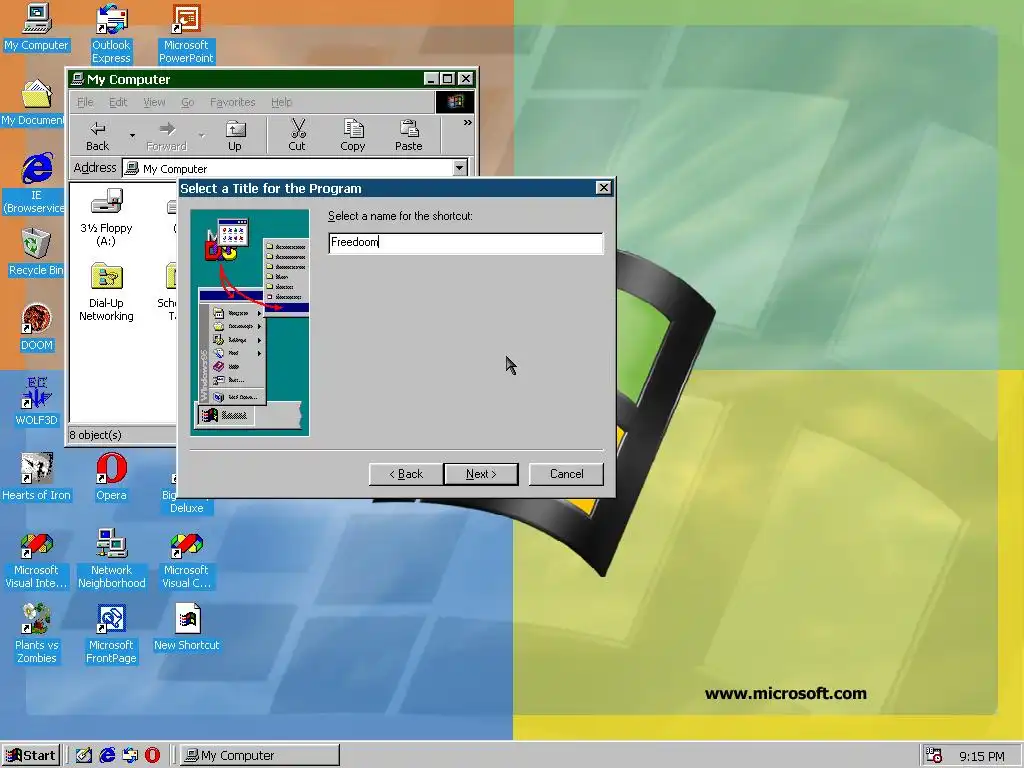Select My Documents desktop folder icon

[33, 102]
